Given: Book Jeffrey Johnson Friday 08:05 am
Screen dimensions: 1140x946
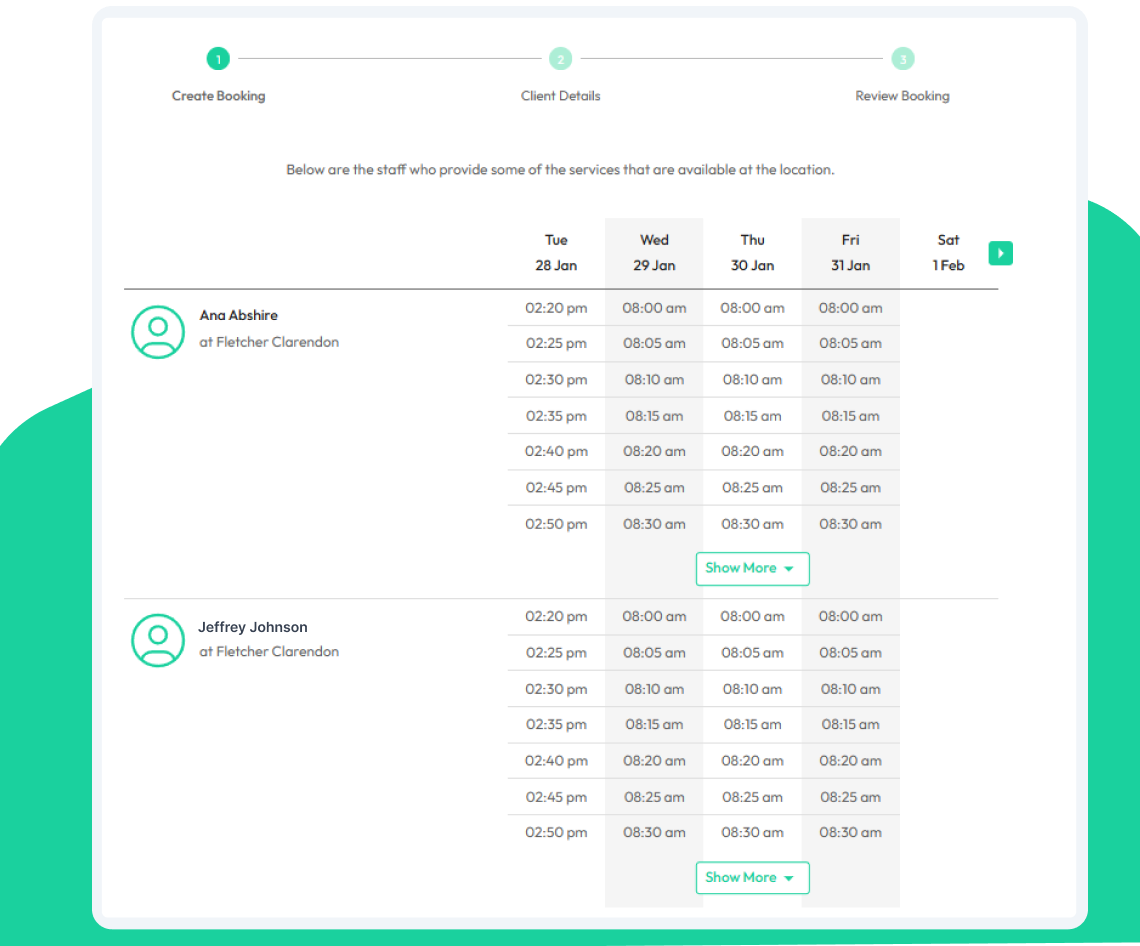Looking at the screenshot, I should [x=851, y=653].
